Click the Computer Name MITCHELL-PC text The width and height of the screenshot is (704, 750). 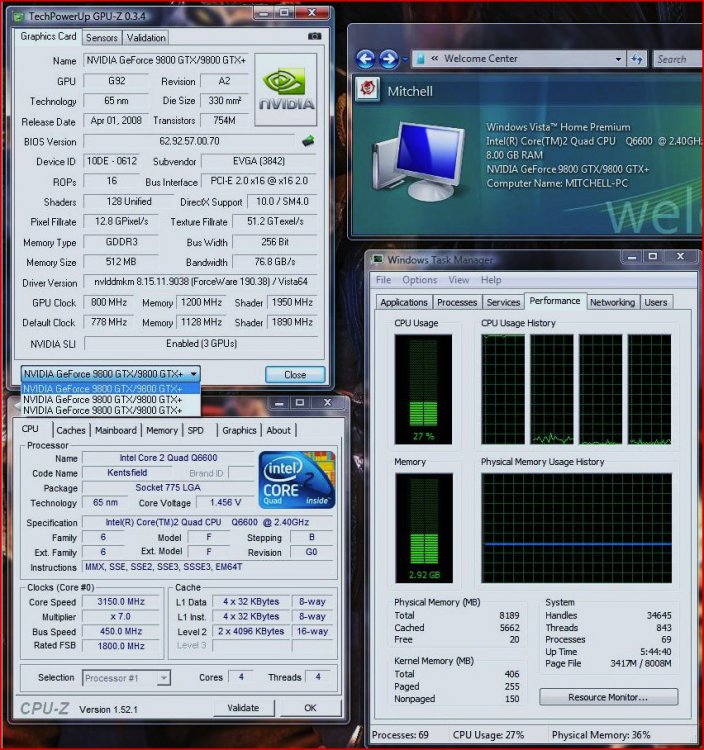557,183
